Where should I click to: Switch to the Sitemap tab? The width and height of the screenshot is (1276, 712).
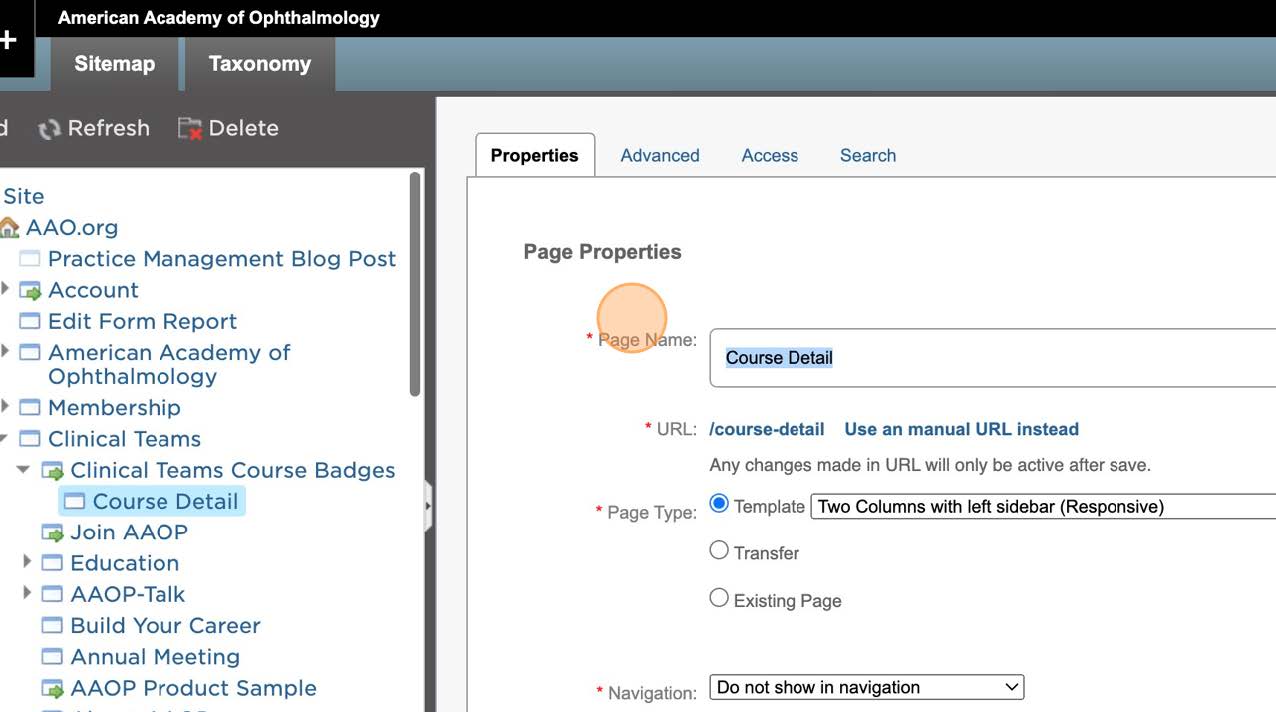[114, 64]
